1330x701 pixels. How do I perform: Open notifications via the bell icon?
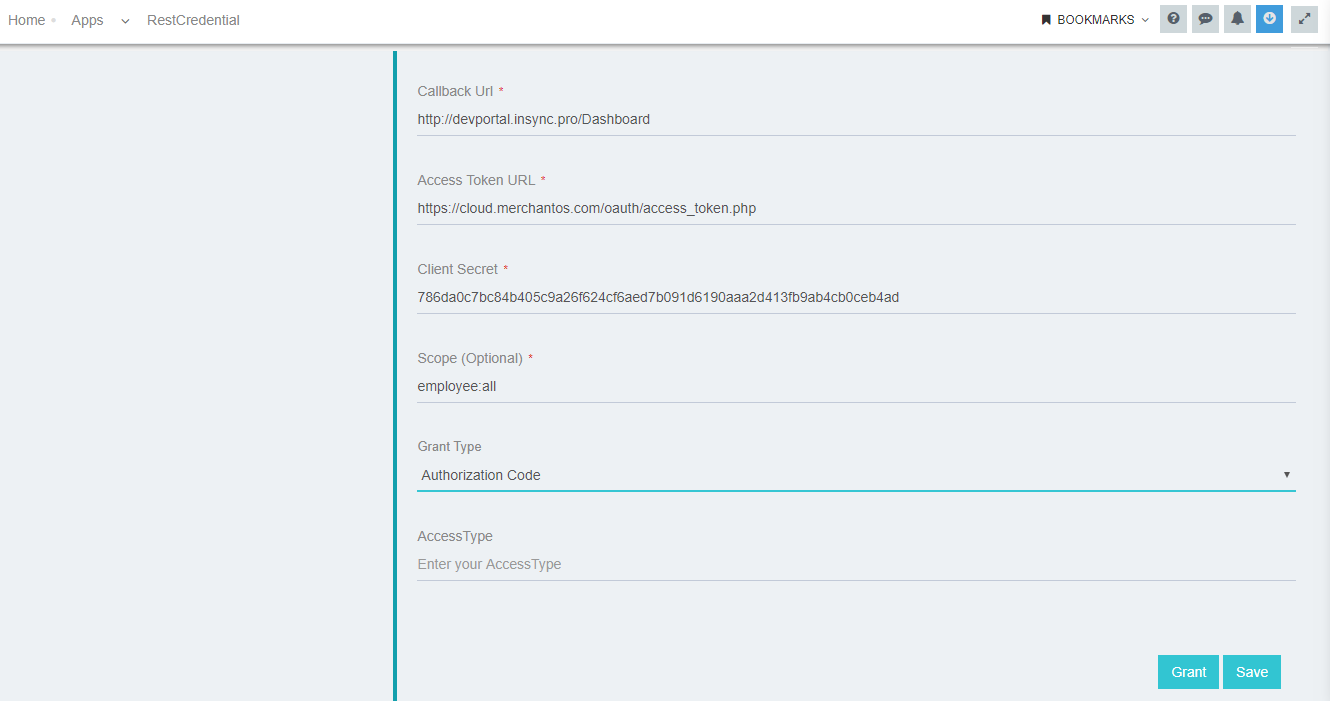[1237, 19]
